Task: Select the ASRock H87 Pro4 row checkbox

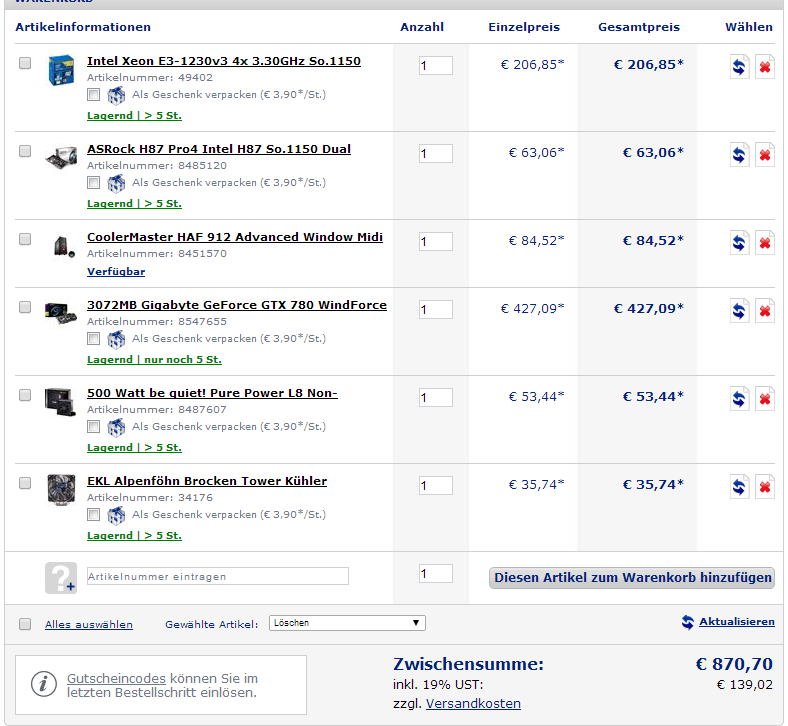Action: (25, 151)
